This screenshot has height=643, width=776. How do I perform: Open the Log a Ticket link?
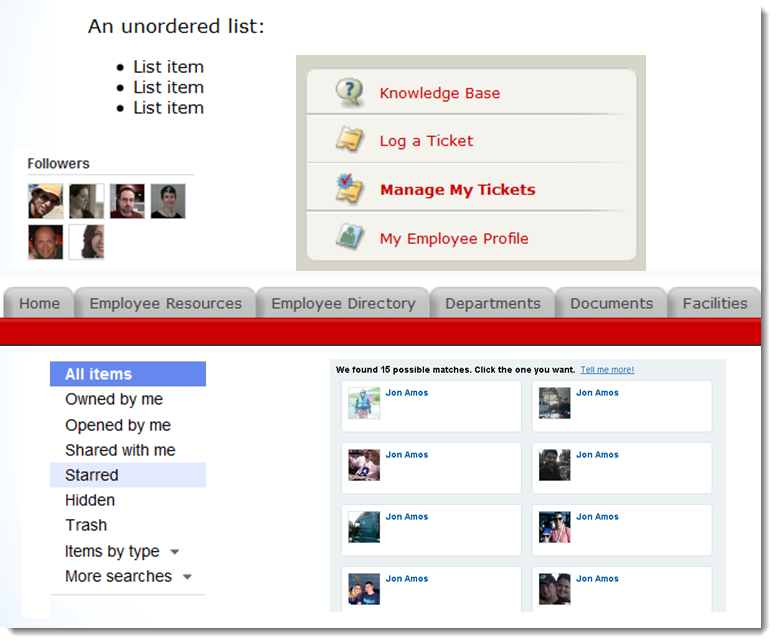(426, 141)
